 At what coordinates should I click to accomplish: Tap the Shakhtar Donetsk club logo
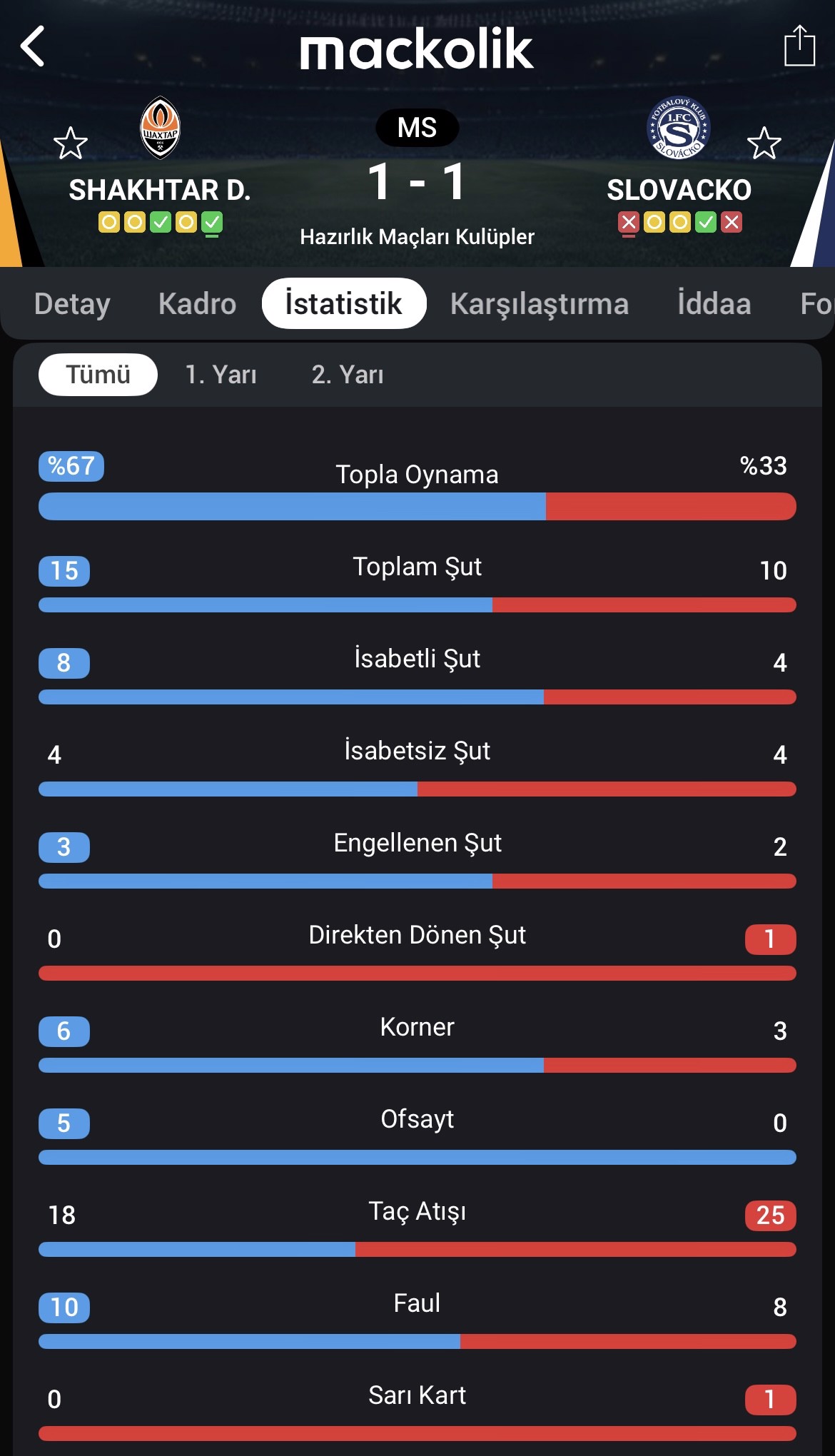point(160,128)
